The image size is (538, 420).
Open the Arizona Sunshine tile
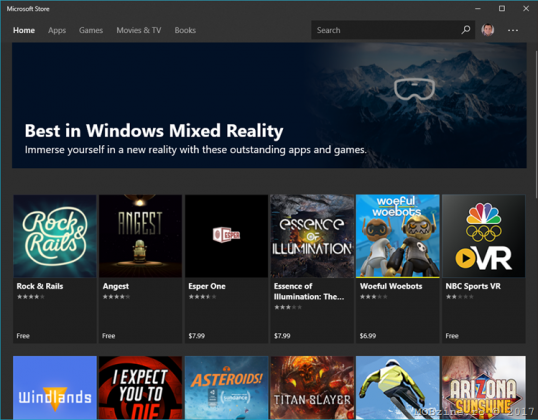[x=483, y=387]
